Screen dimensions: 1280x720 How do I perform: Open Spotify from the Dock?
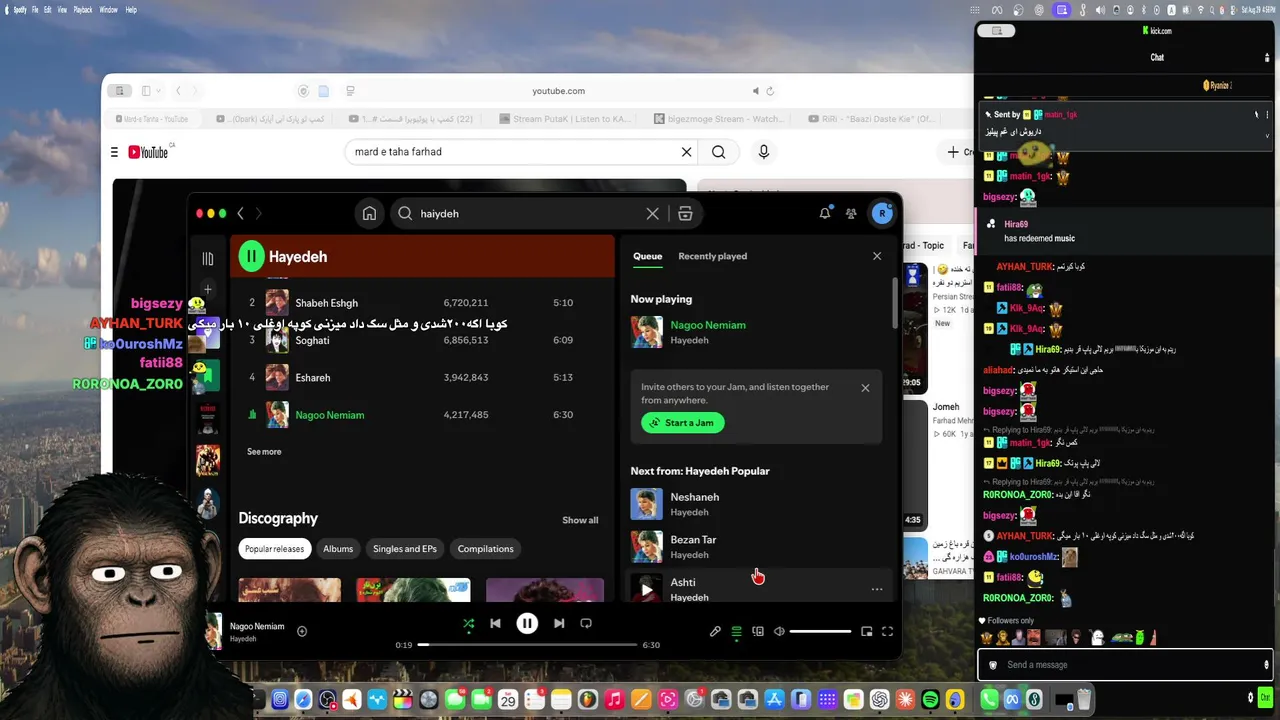click(x=930, y=700)
